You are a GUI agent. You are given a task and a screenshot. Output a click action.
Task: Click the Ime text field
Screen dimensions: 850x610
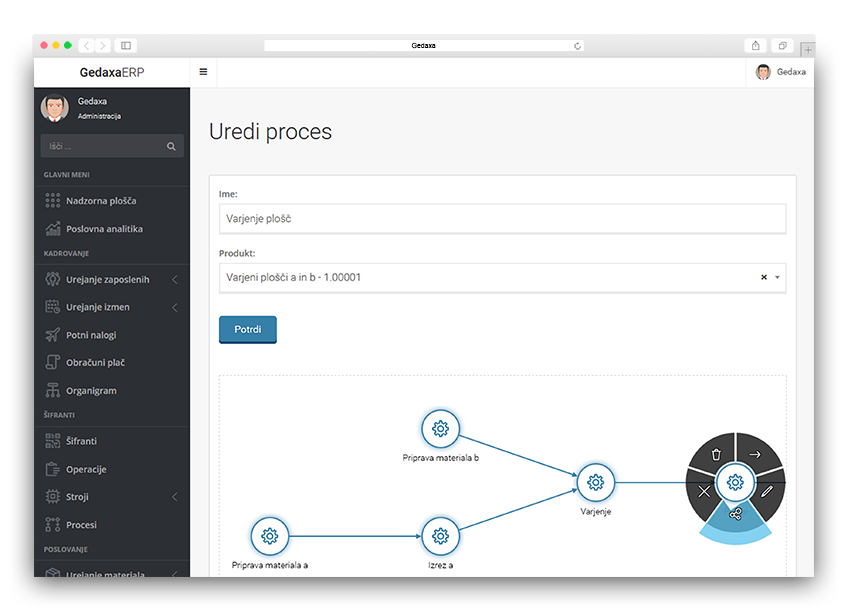click(x=502, y=218)
